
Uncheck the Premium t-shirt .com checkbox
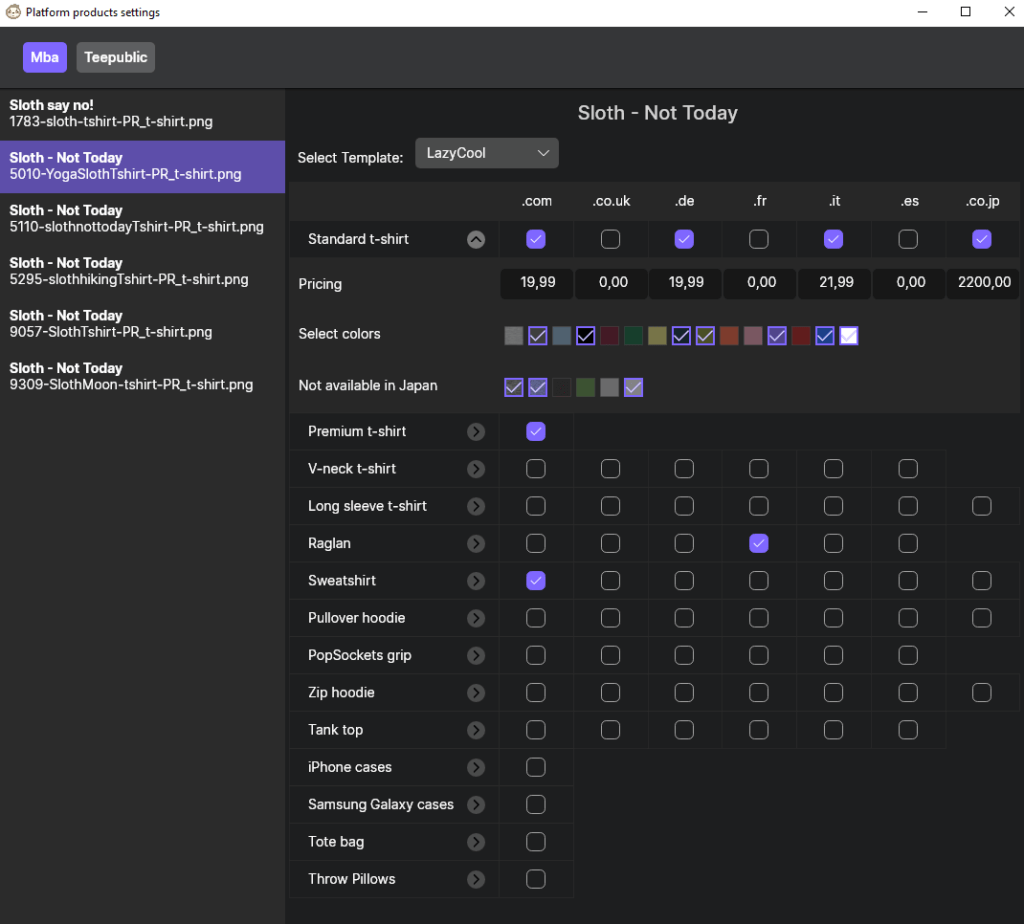(536, 431)
